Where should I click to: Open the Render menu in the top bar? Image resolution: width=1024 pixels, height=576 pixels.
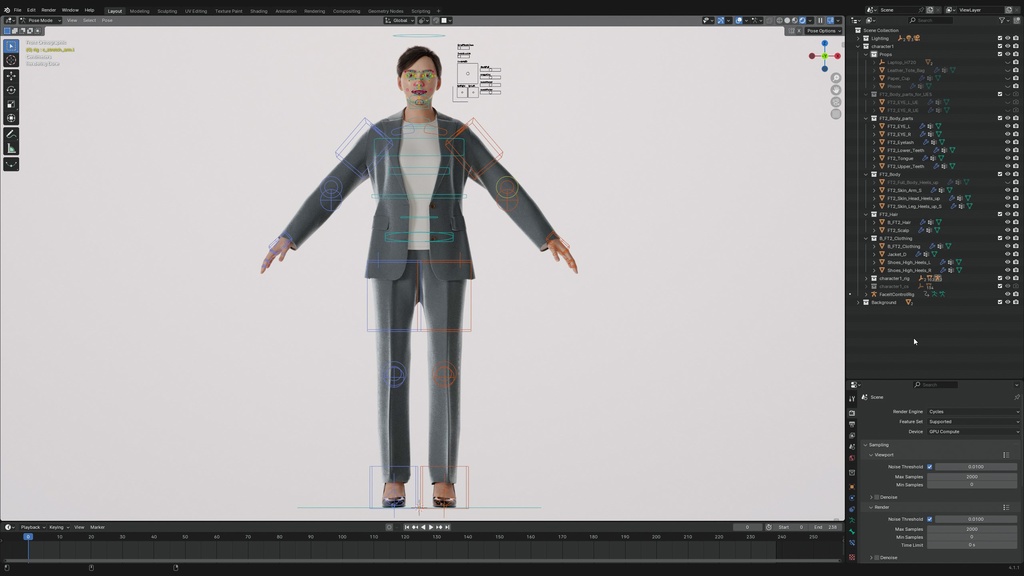(x=48, y=9)
